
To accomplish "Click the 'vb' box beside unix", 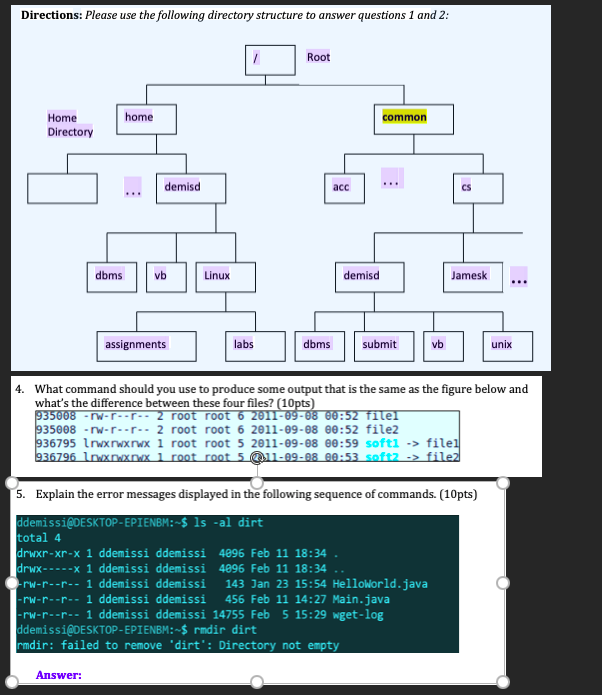I will [443, 346].
